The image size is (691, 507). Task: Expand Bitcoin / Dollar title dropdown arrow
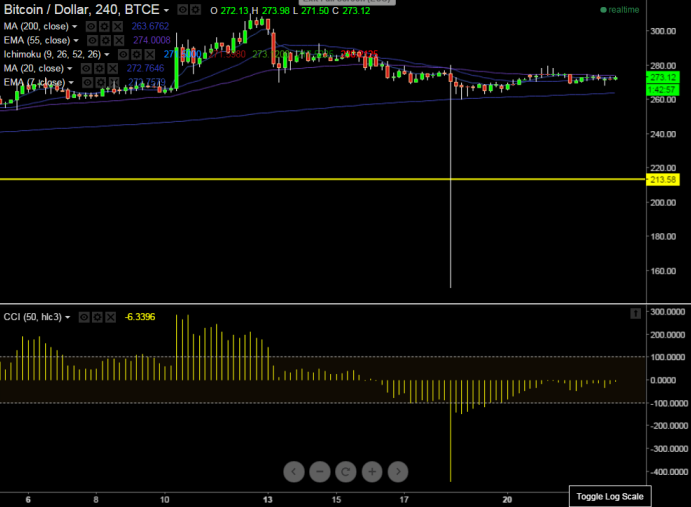click(166, 10)
